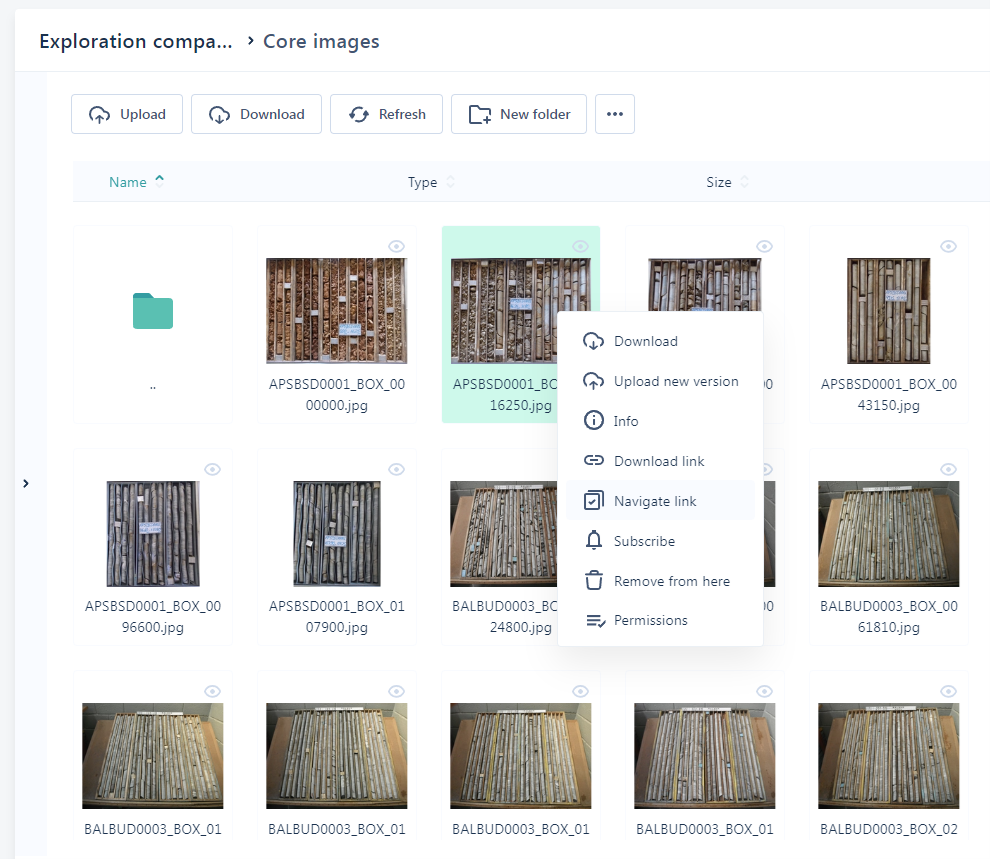990x859 pixels.
Task: Open thumbnail BALBUD0003_BOX_0061810.jpg
Action: pyautogui.click(x=888, y=533)
